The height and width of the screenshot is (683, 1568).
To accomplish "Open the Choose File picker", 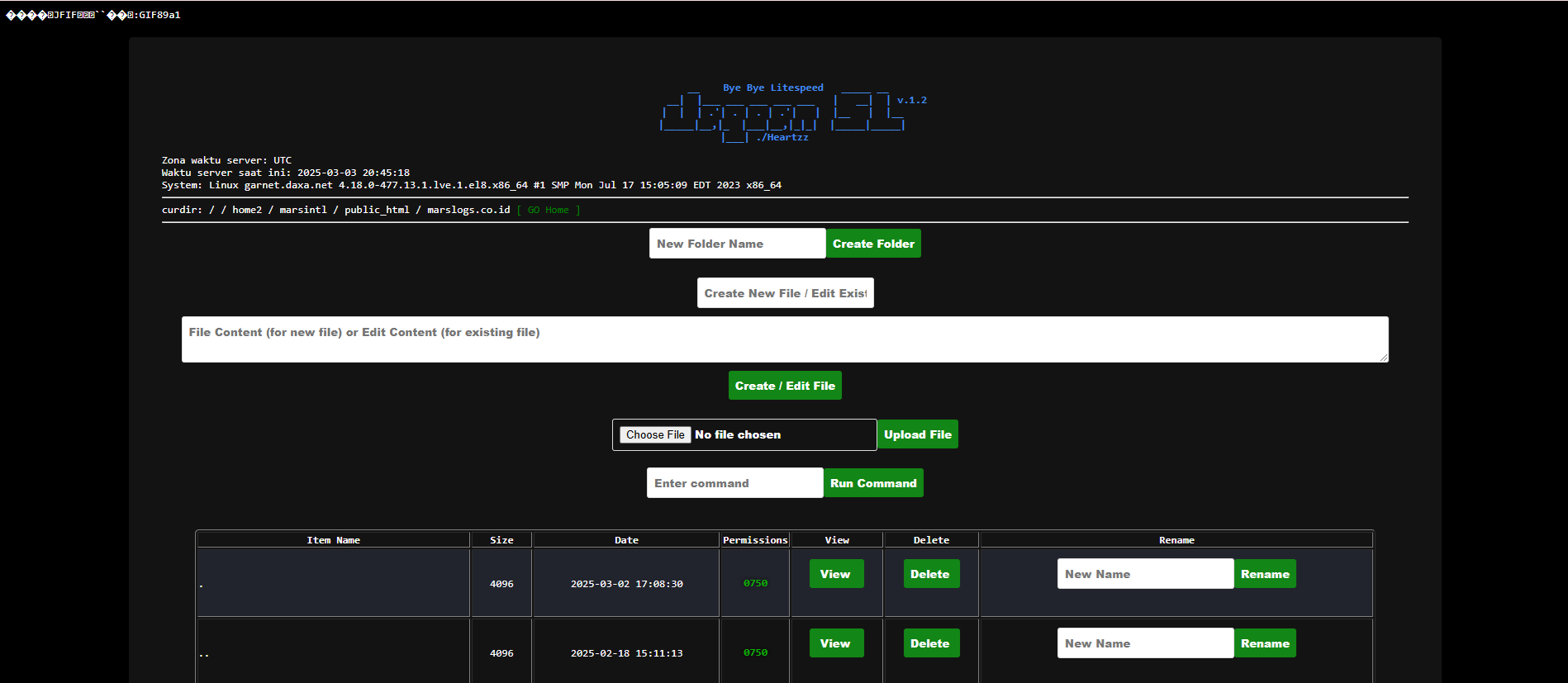I will point(655,435).
